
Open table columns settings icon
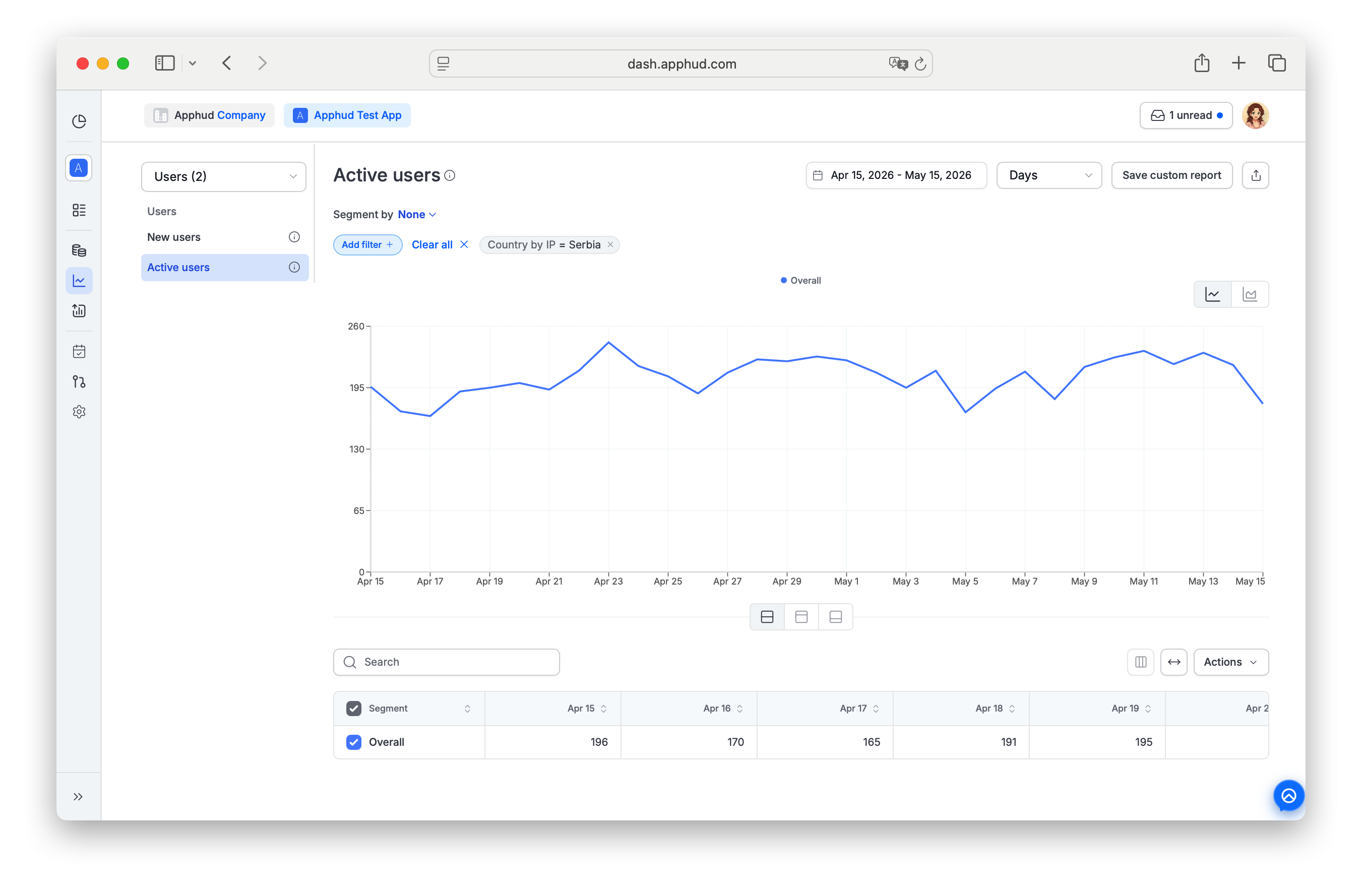tap(1141, 662)
